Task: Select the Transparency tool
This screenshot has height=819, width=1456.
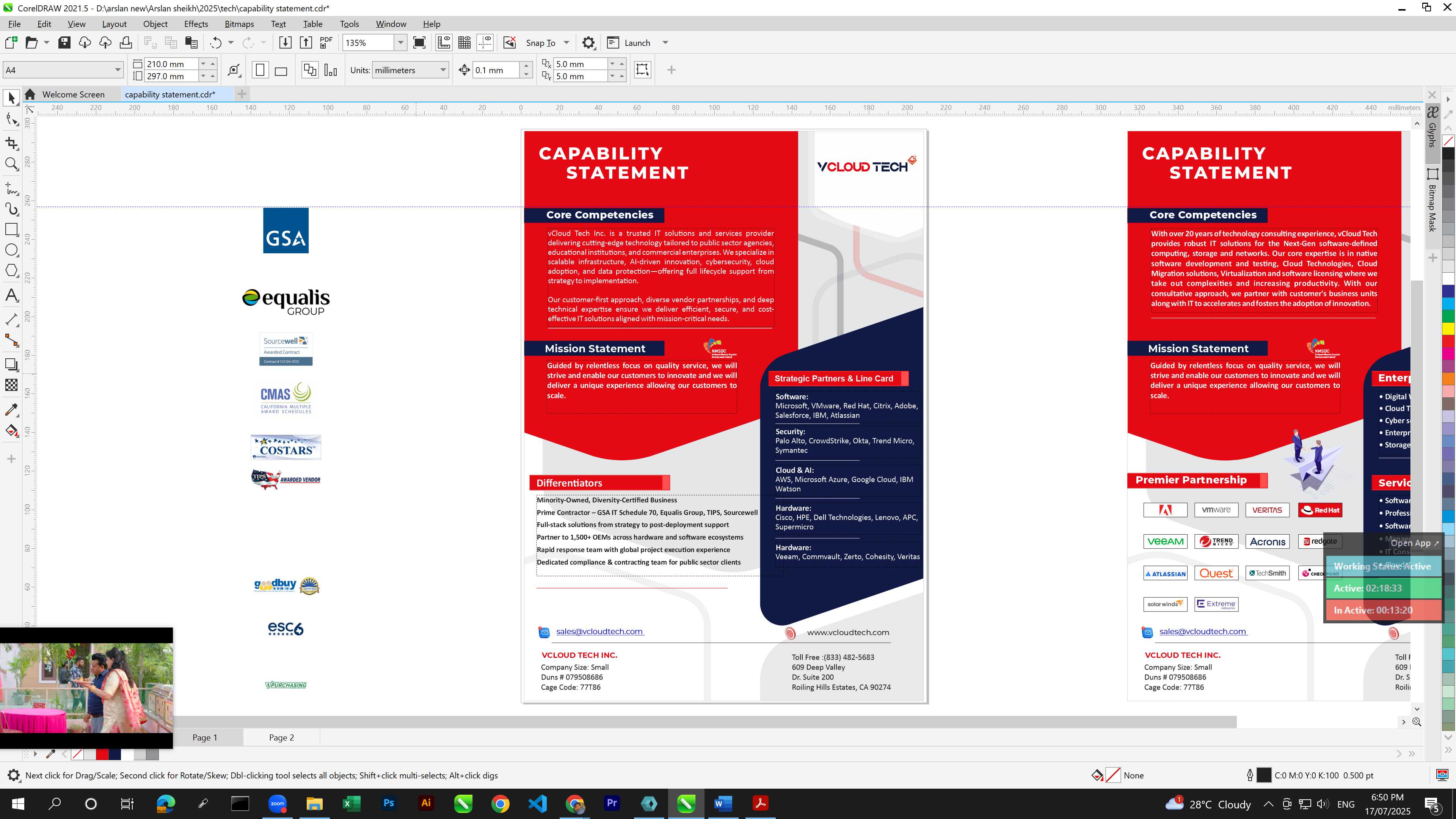Action: (x=11, y=385)
